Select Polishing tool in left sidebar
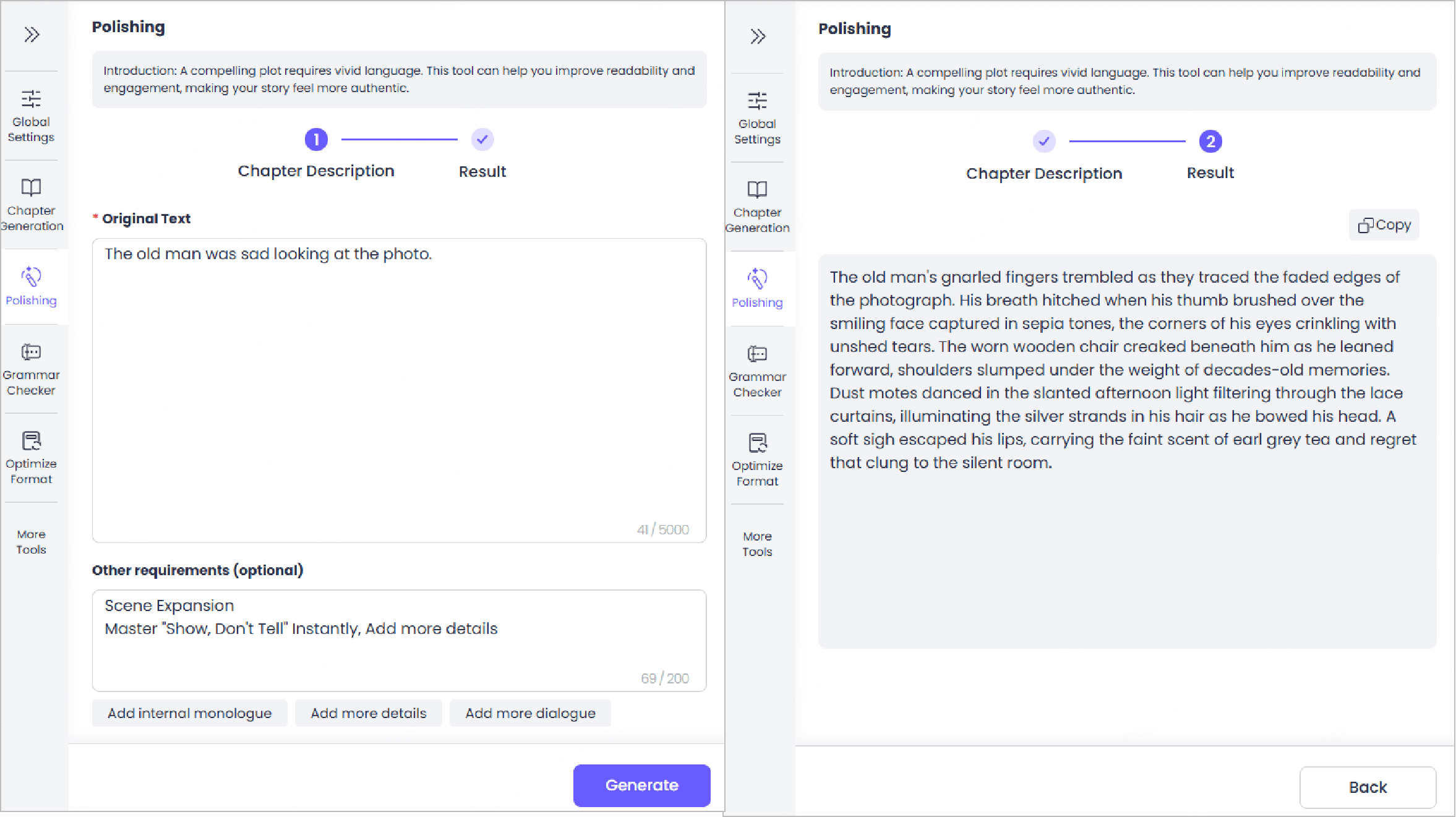The height and width of the screenshot is (817, 1456). [31, 286]
